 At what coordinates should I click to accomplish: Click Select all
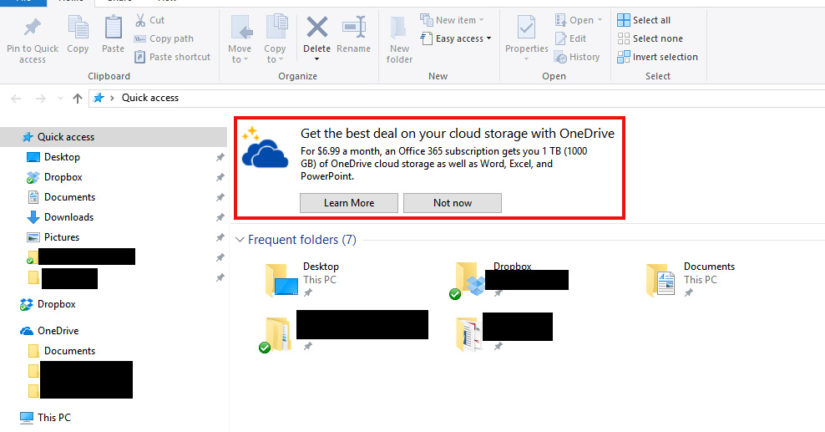point(644,20)
